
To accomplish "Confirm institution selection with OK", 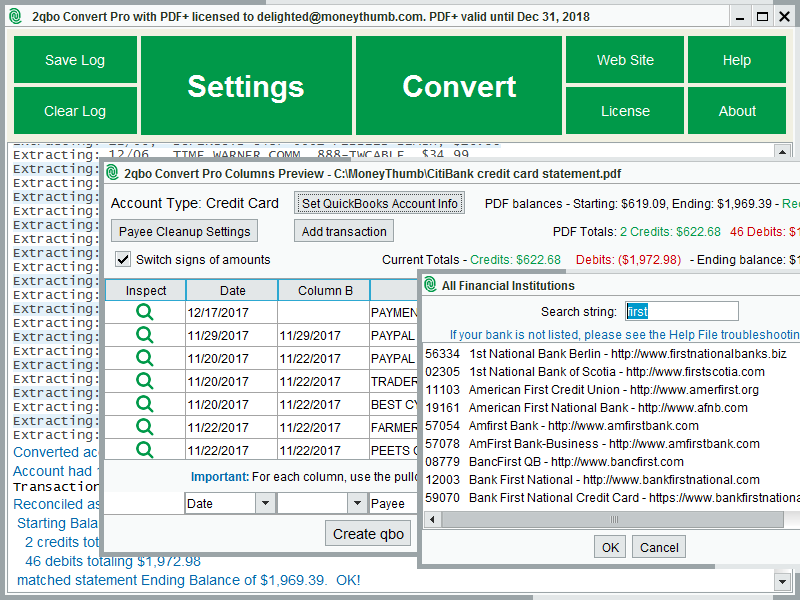I will click(x=610, y=547).
